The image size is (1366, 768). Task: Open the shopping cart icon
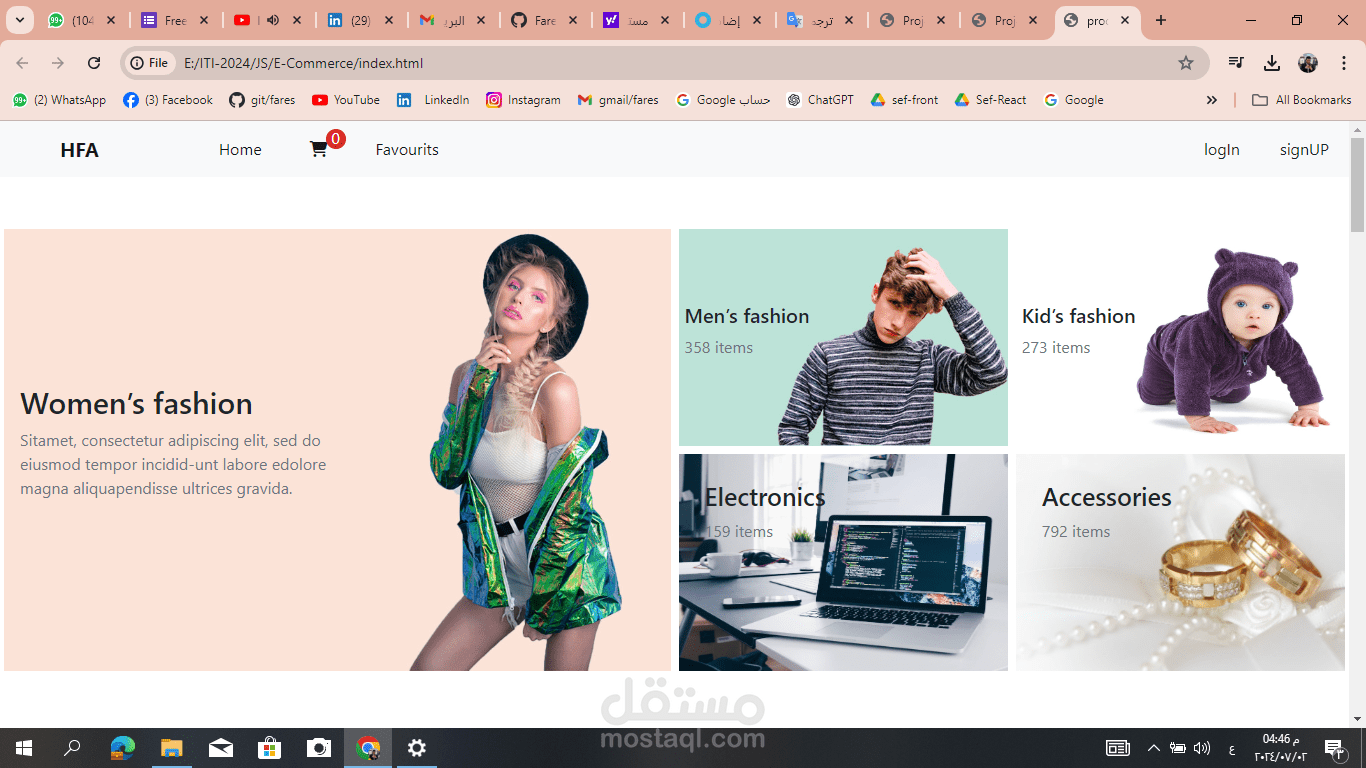tap(318, 148)
